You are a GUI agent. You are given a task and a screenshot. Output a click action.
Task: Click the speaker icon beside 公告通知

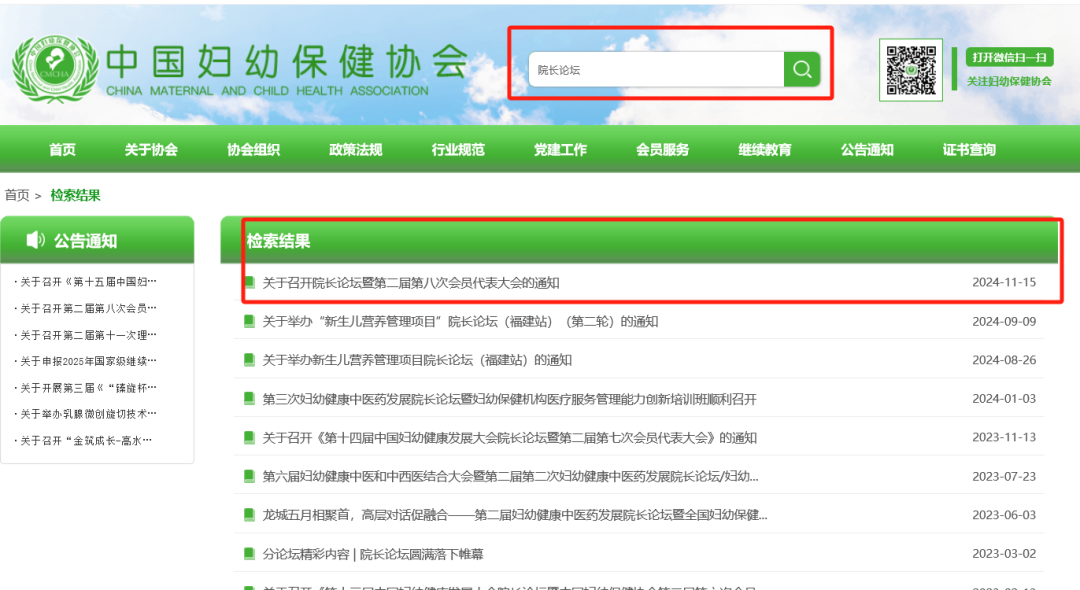[x=36, y=240]
